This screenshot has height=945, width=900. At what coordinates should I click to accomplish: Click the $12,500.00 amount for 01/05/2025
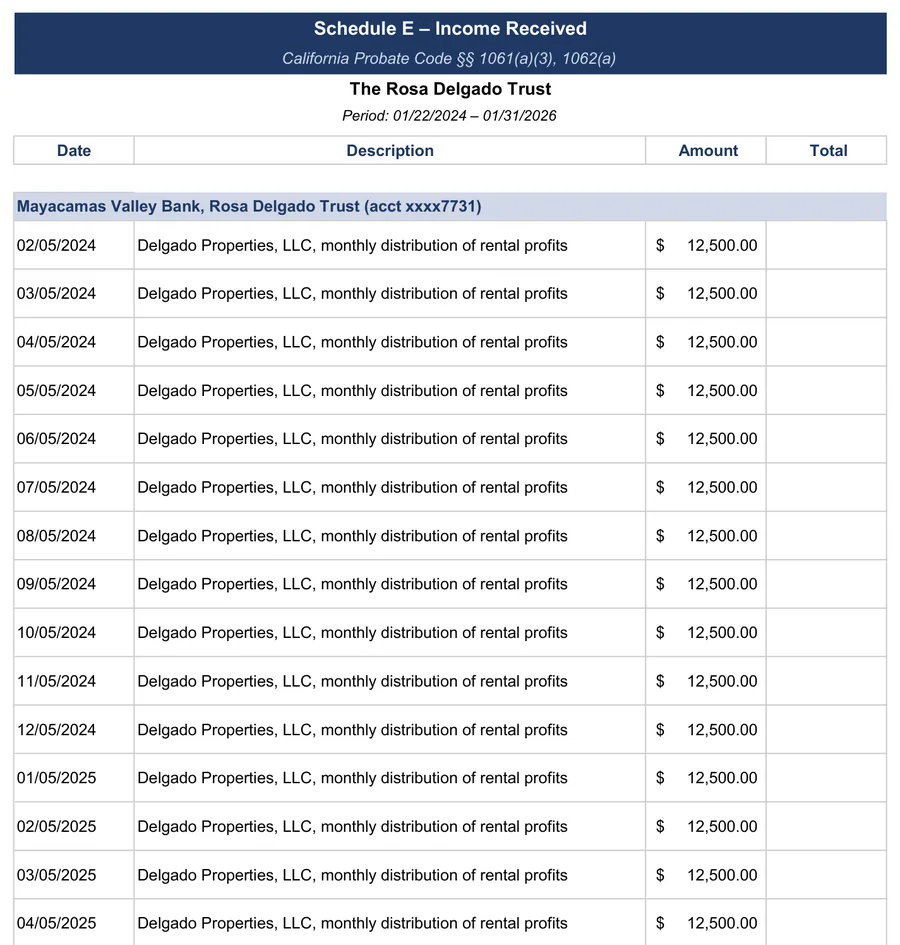[x=706, y=778]
